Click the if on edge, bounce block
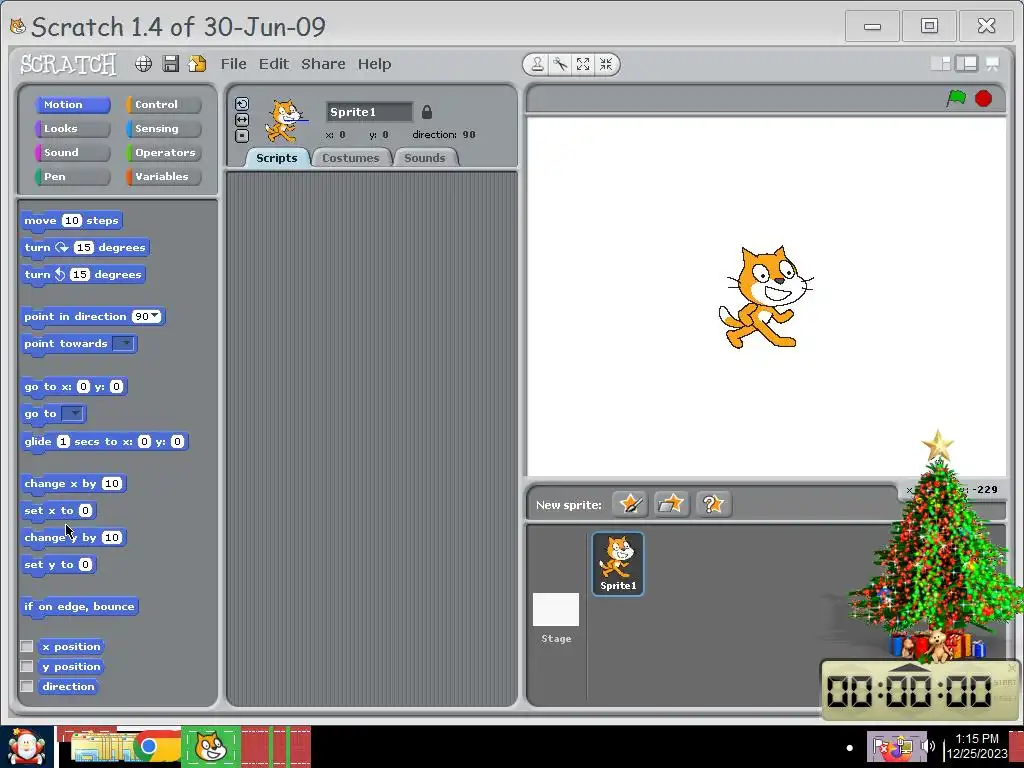 (79, 607)
